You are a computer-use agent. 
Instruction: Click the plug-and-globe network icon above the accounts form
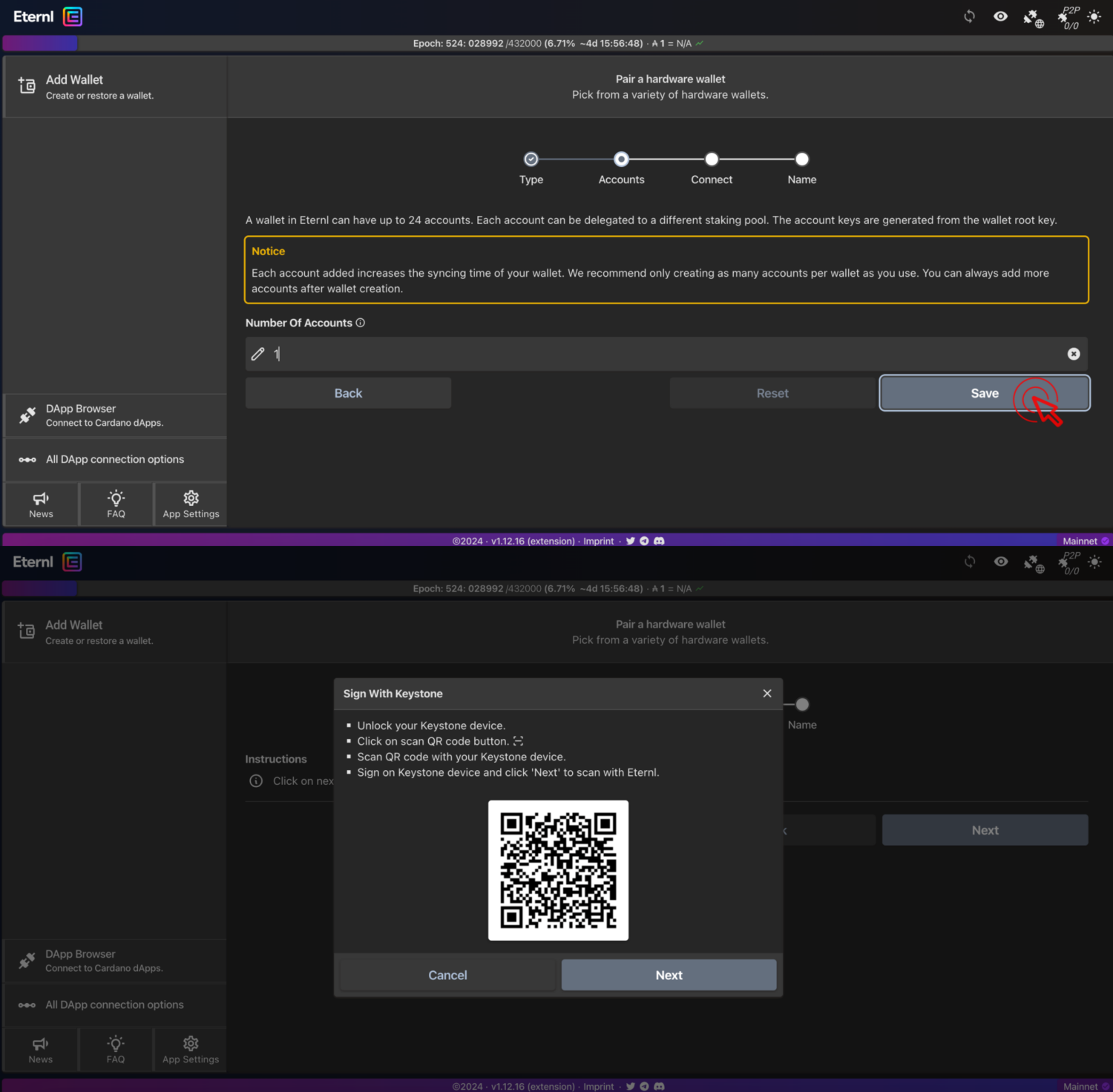pyautogui.click(x=1033, y=19)
